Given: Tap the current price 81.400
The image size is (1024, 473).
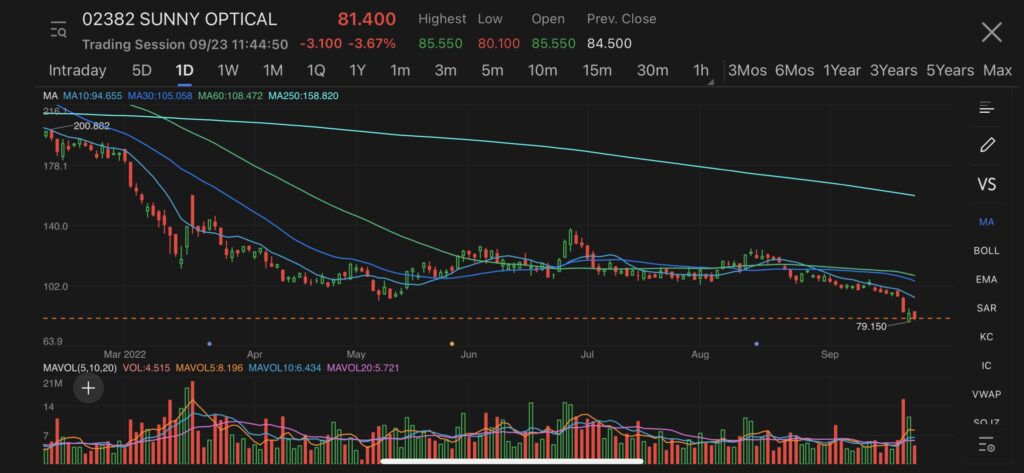Looking at the screenshot, I should (x=366, y=19).
